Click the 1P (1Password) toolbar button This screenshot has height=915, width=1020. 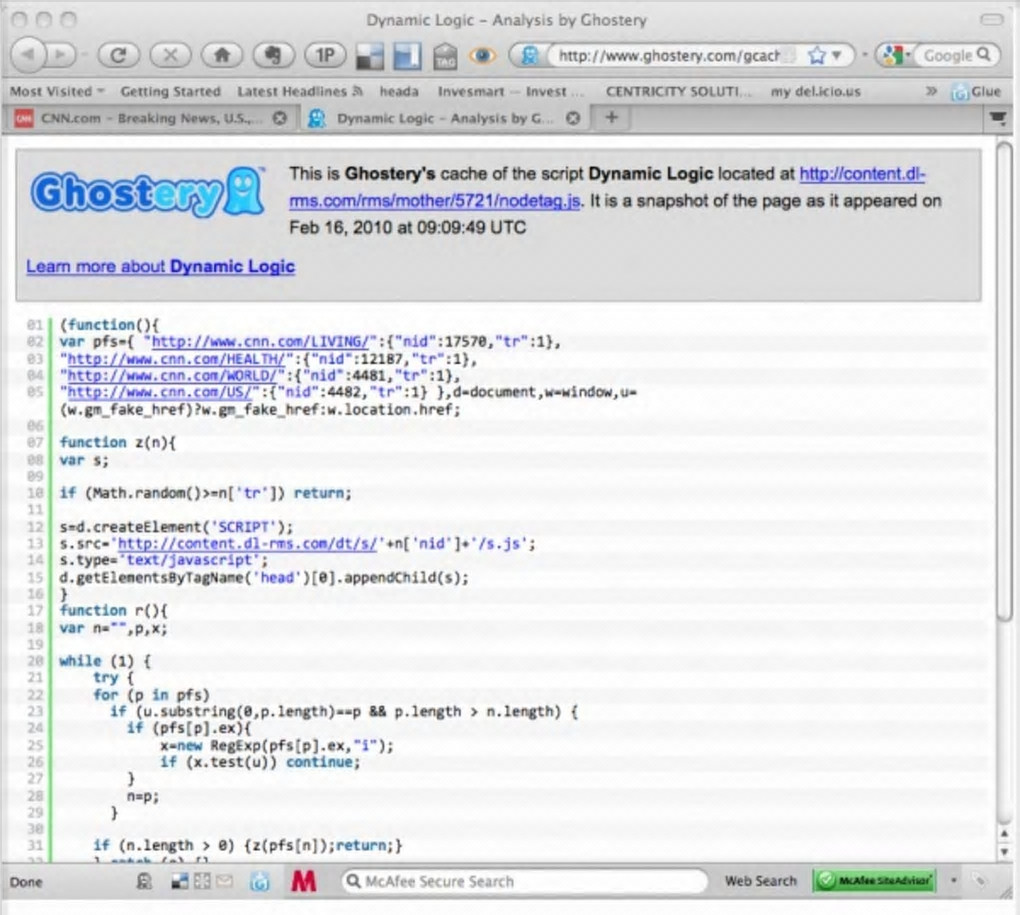(325, 55)
